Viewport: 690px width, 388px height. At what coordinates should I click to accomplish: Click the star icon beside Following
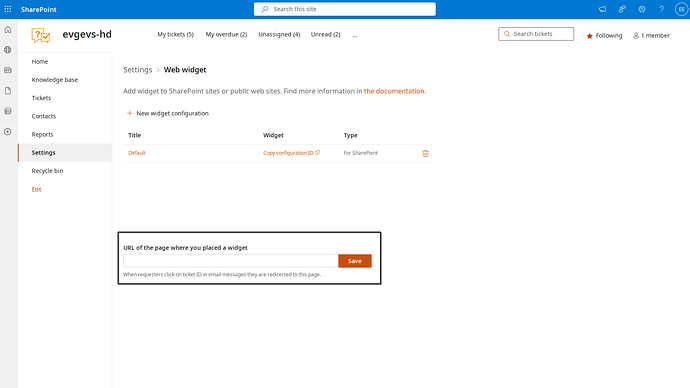click(x=590, y=36)
